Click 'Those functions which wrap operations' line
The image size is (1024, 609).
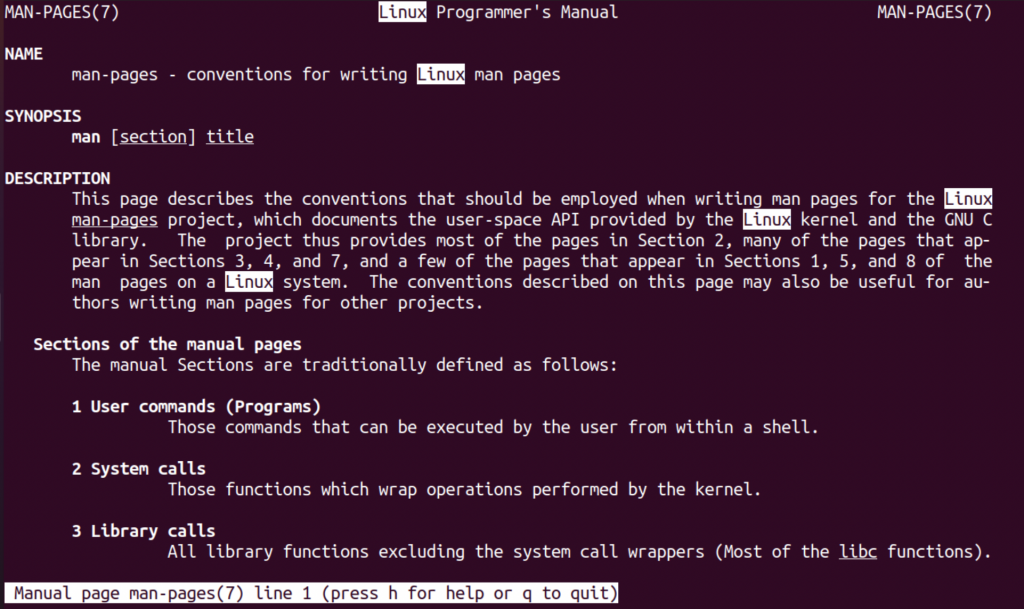[x=464, y=490]
